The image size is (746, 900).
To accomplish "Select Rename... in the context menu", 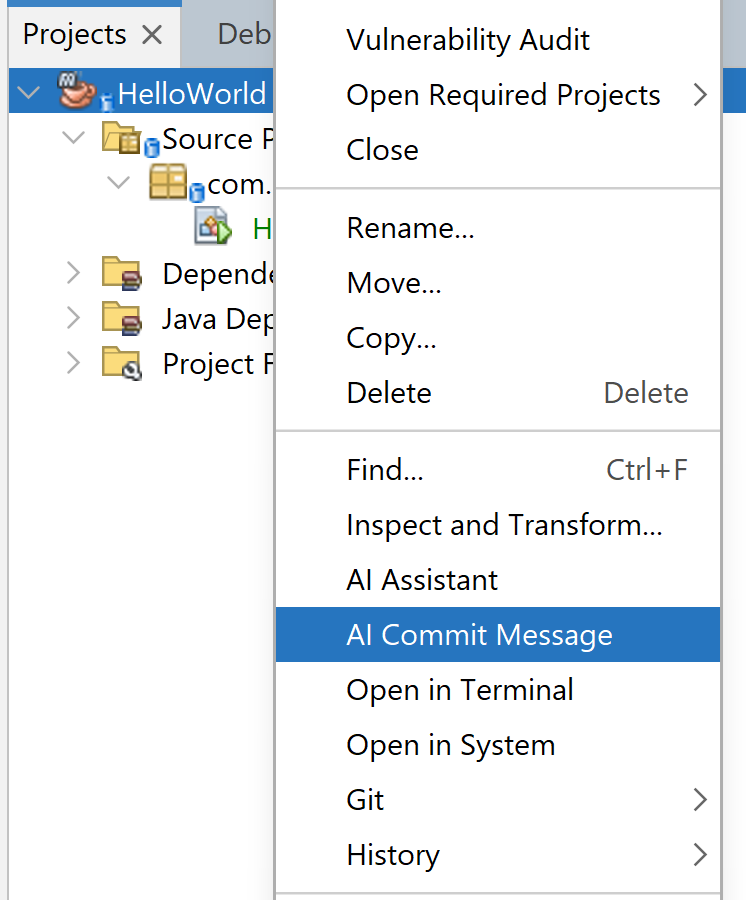I will pyautogui.click(x=410, y=228).
